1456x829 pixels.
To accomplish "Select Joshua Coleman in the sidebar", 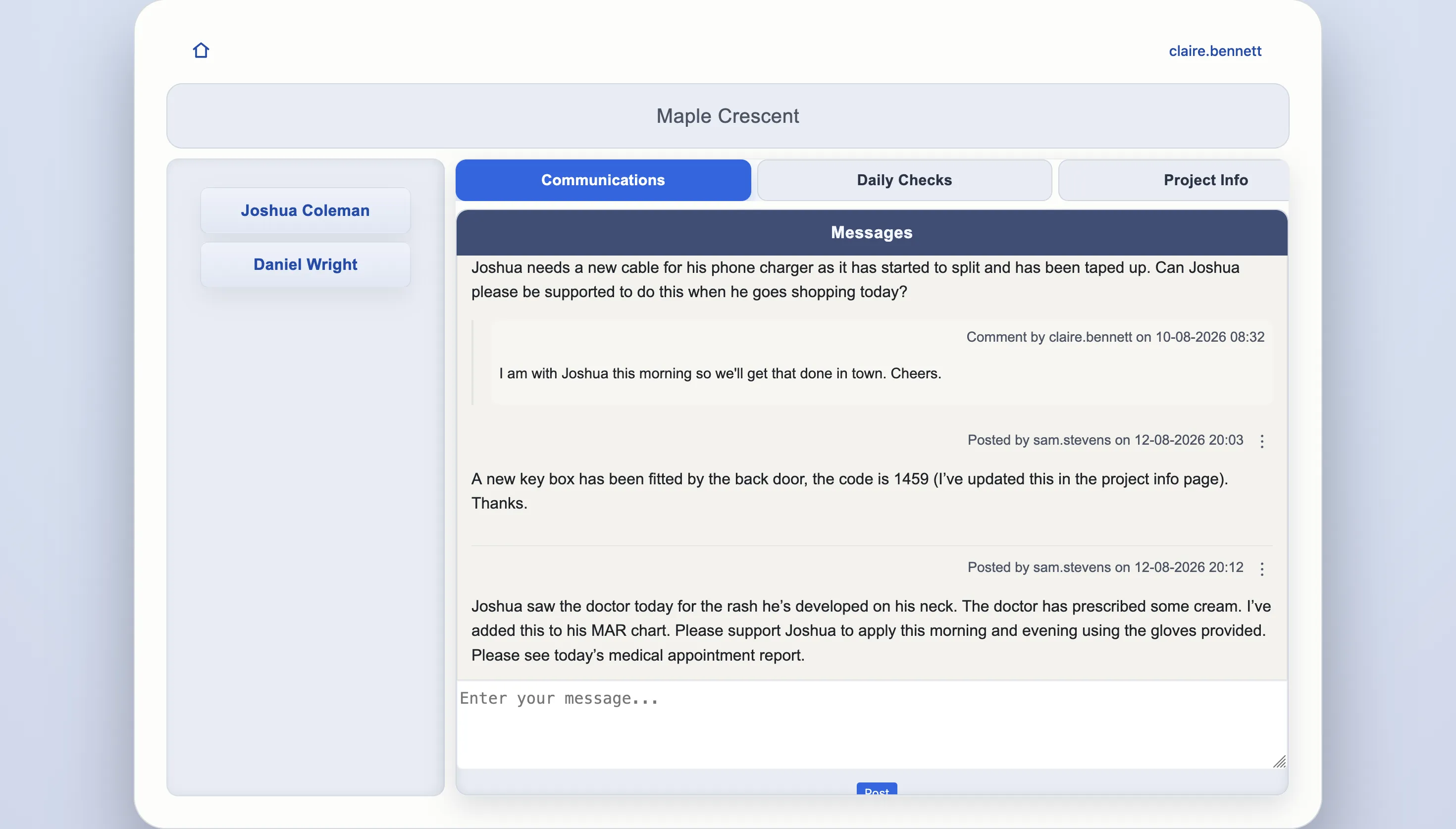I will pyautogui.click(x=305, y=210).
